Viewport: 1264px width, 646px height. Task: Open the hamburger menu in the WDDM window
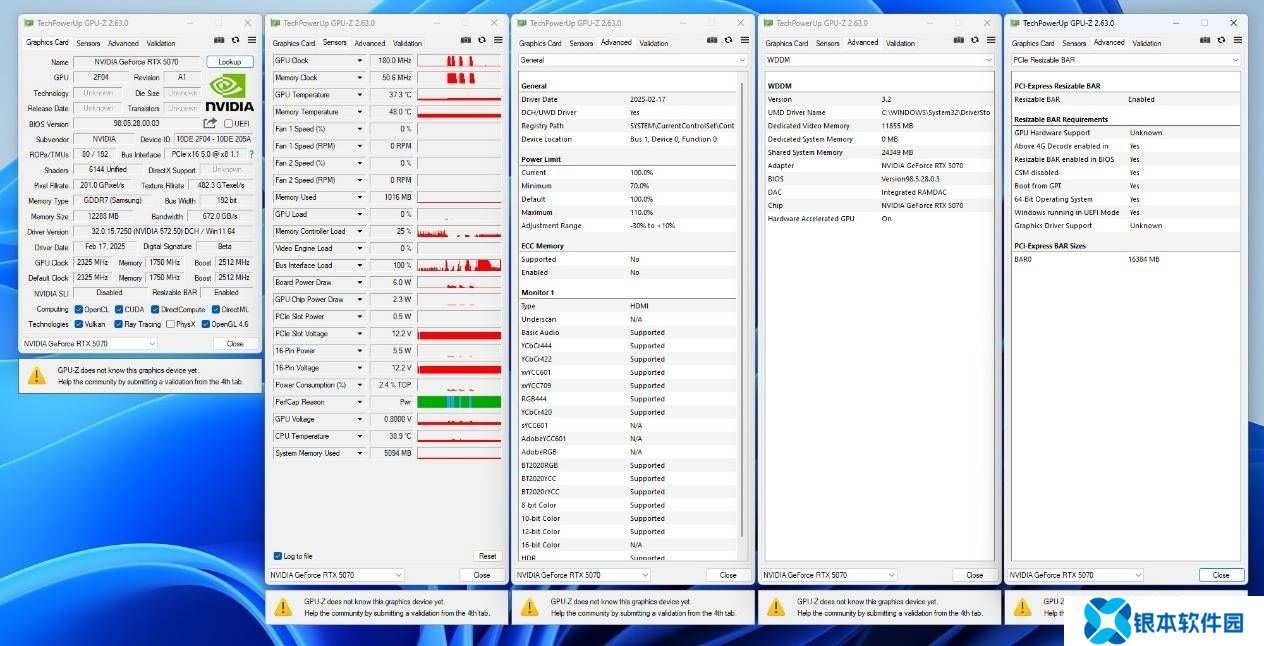click(991, 40)
